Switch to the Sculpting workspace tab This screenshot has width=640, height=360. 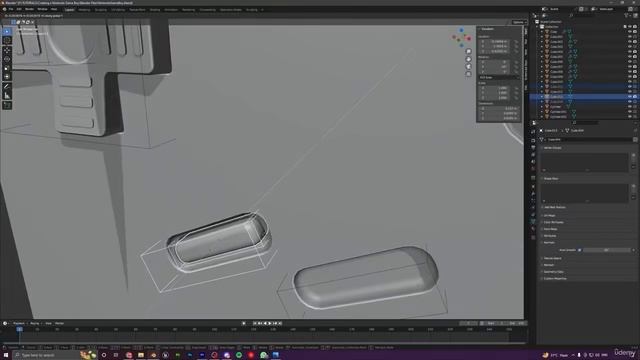pyautogui.click(x=100, y=9)
